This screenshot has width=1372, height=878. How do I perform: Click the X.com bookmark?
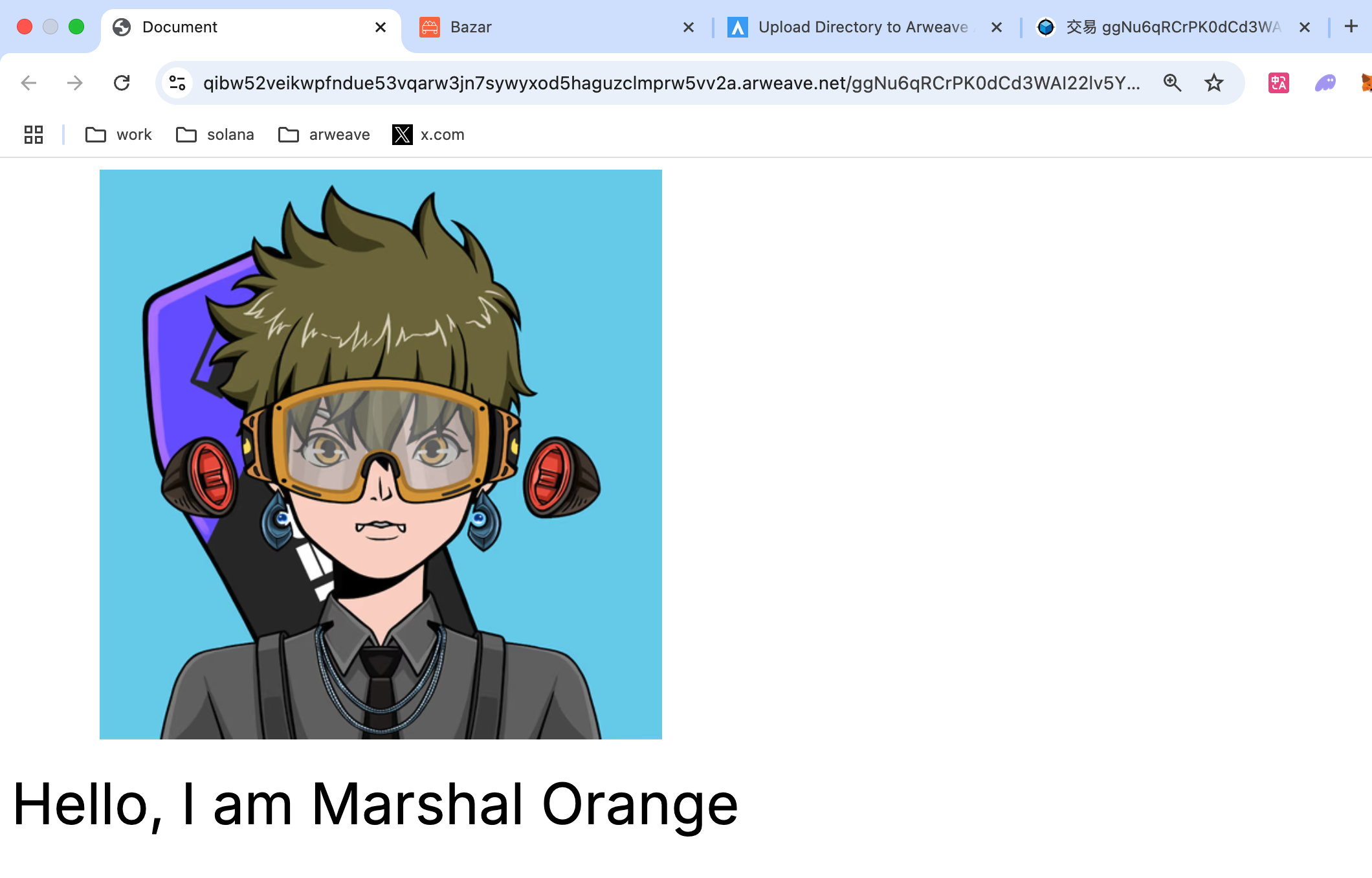coord(429,134)
